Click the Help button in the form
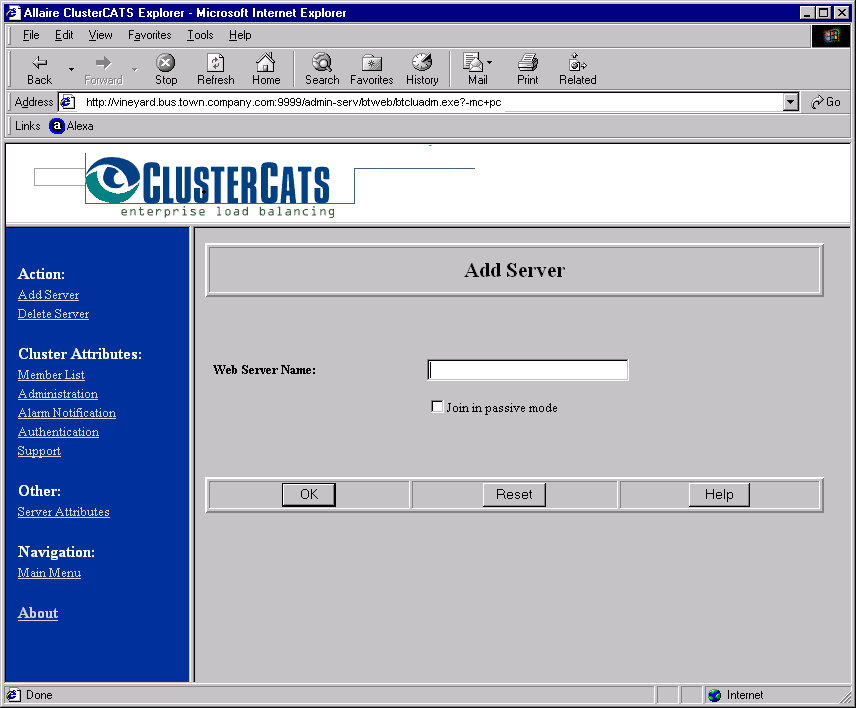 point(719,495)
